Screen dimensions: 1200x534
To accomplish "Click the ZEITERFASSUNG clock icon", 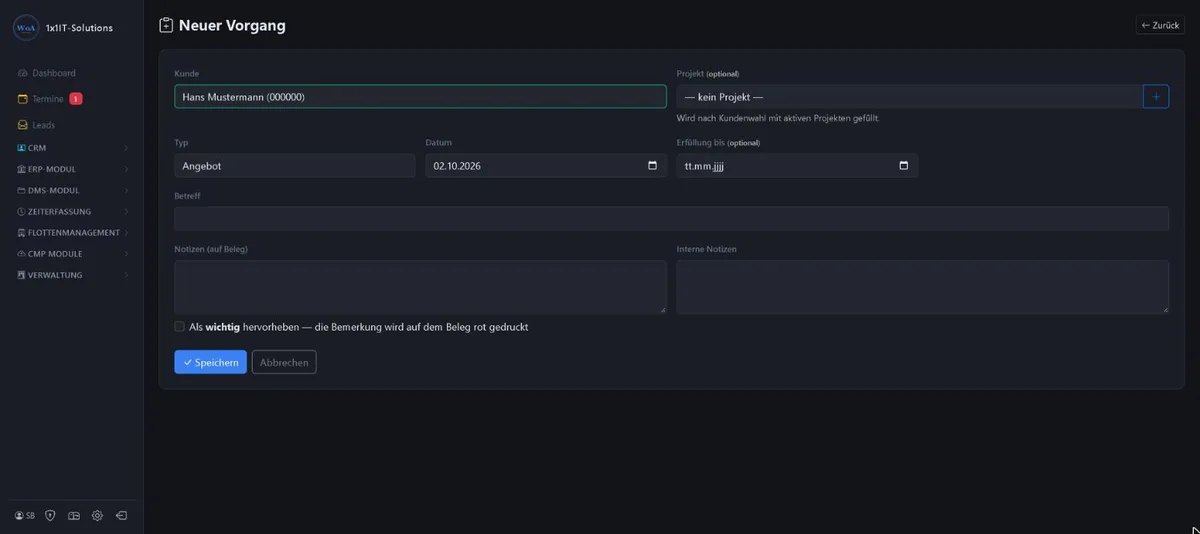I will tap(21, 212).
